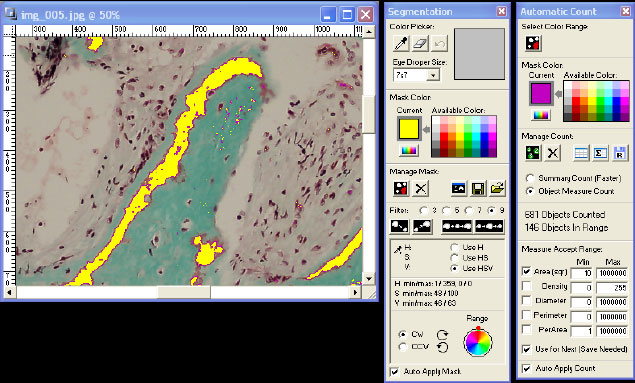The height and width of the screenshot is (383, 635).
Task: Enable the Density measure checkbox
Action: [x=526, y=286]
